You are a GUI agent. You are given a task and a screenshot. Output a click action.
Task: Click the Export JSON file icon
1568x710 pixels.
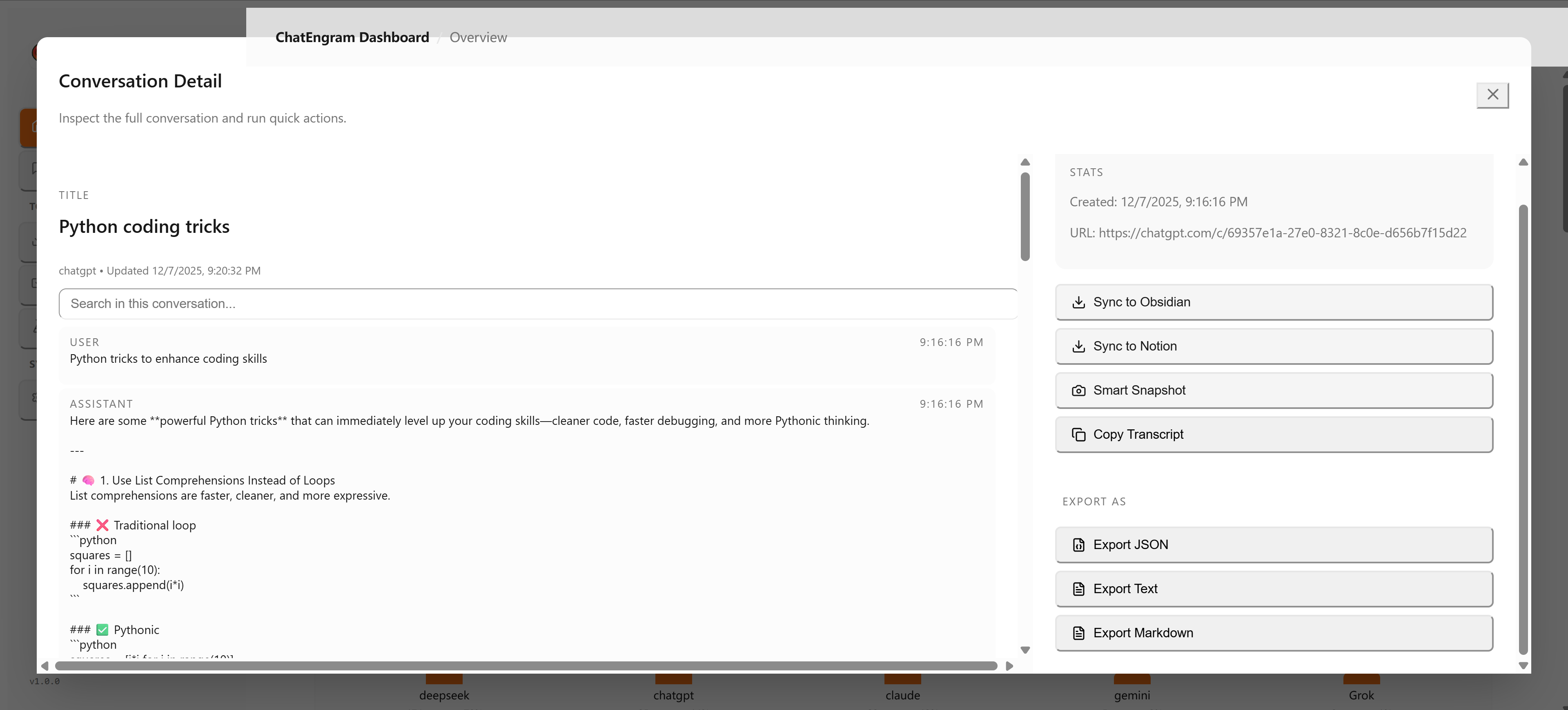pyautogui.click(x=1079, y=545)
